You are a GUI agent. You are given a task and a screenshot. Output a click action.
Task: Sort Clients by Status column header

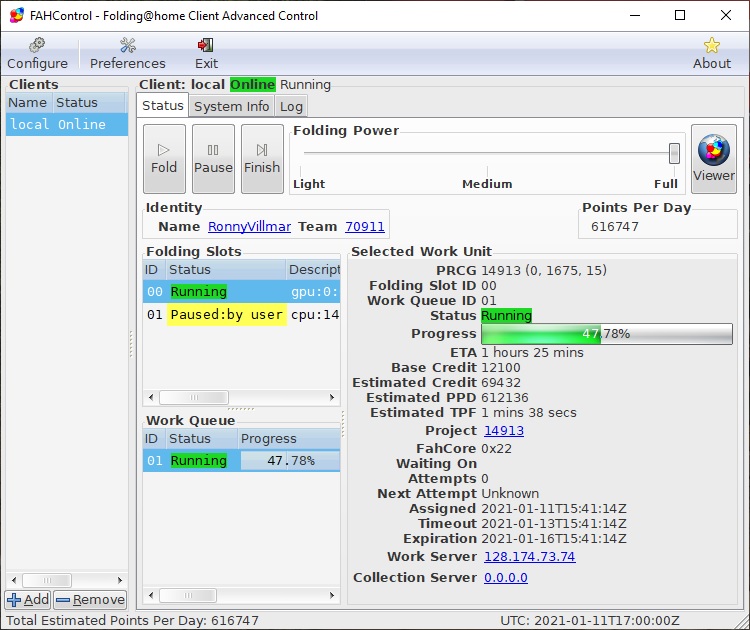tap(88, 102)
